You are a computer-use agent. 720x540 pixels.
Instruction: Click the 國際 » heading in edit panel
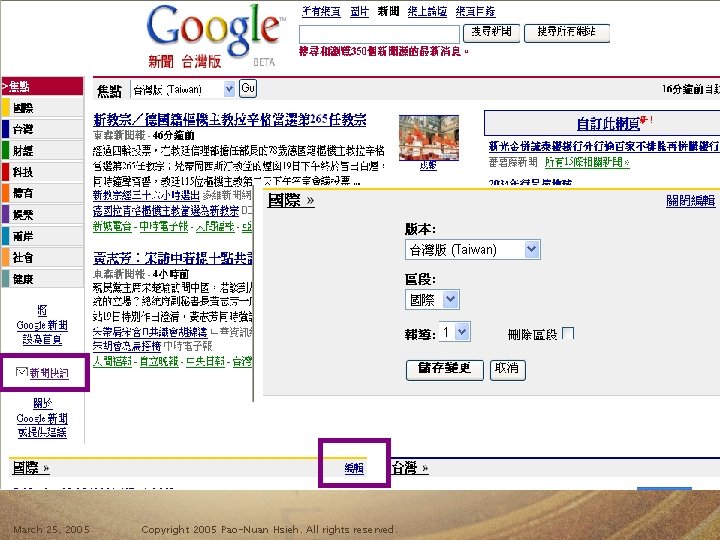tap(291, 201)
